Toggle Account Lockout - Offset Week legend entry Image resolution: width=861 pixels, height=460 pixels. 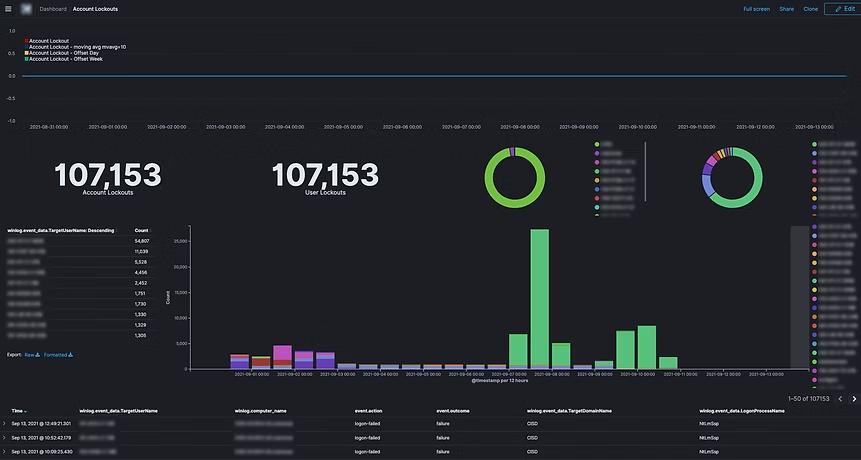point(64,59)
